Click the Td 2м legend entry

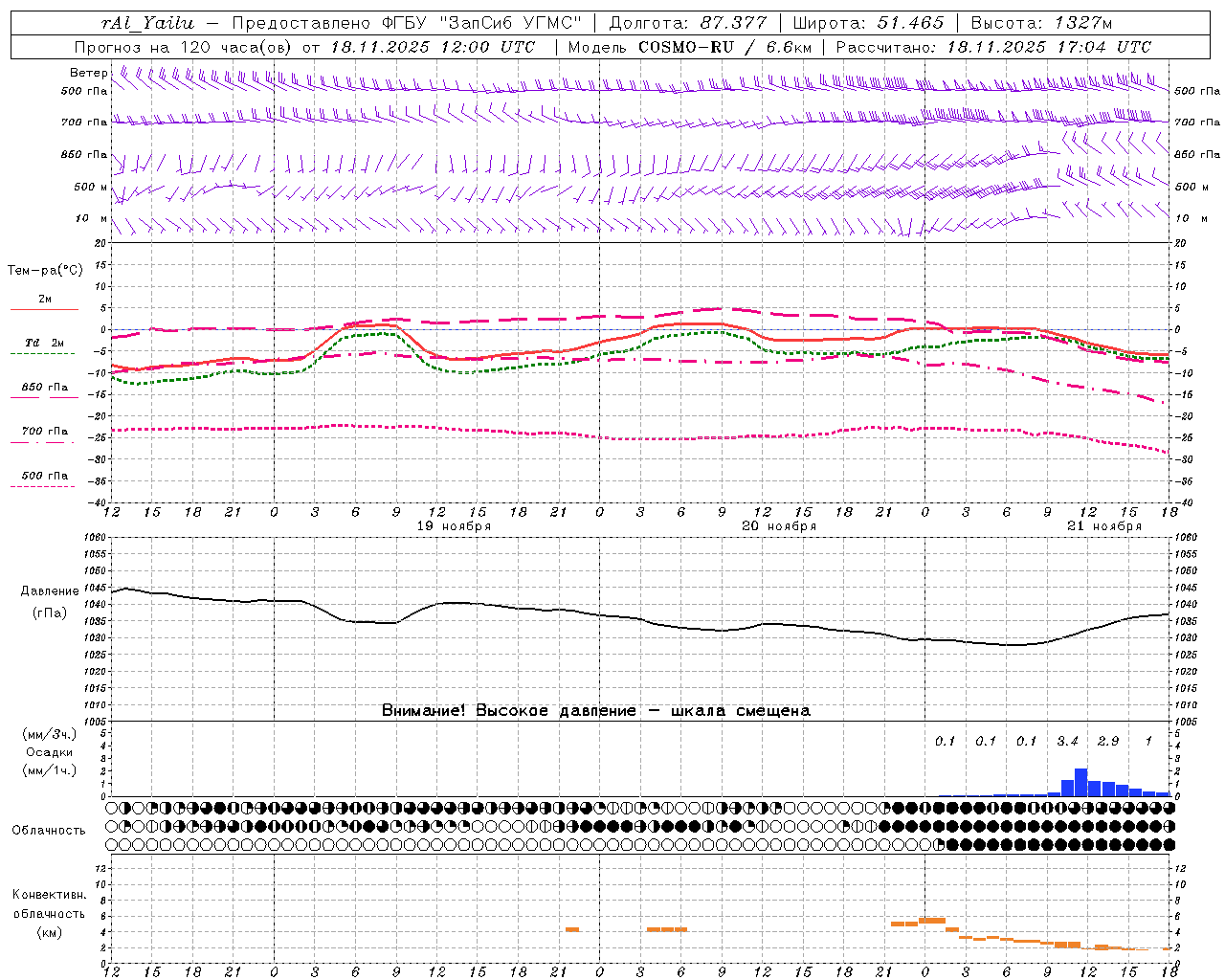click(x=44, y=343)
